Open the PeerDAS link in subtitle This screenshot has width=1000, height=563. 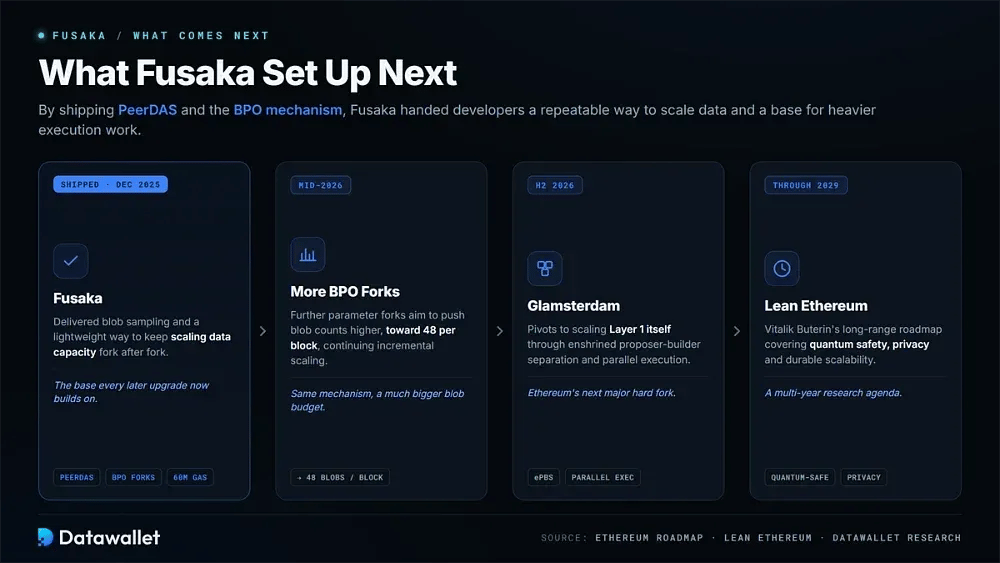pos(147,110)
